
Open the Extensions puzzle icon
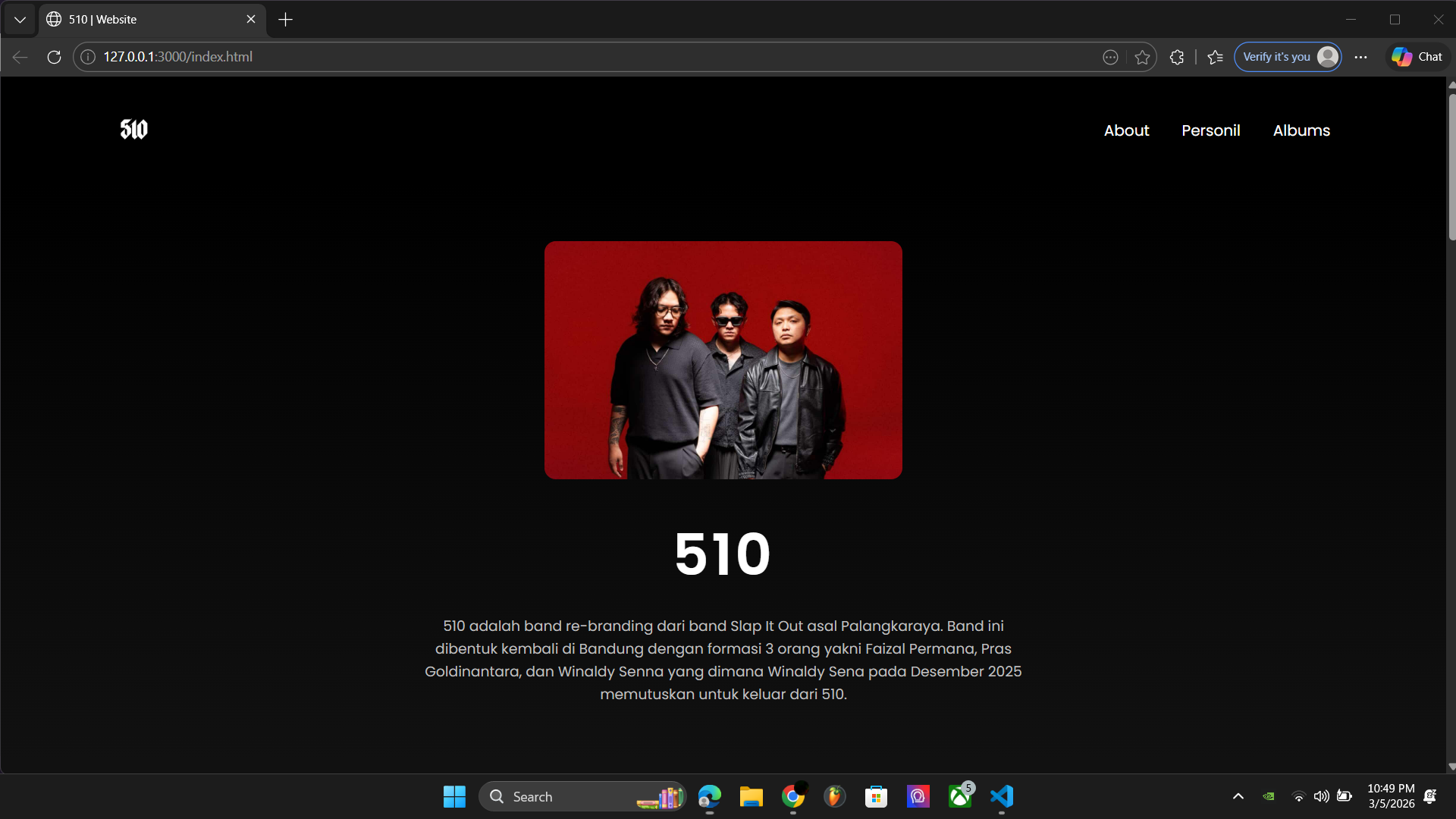tap(1176, 57)
